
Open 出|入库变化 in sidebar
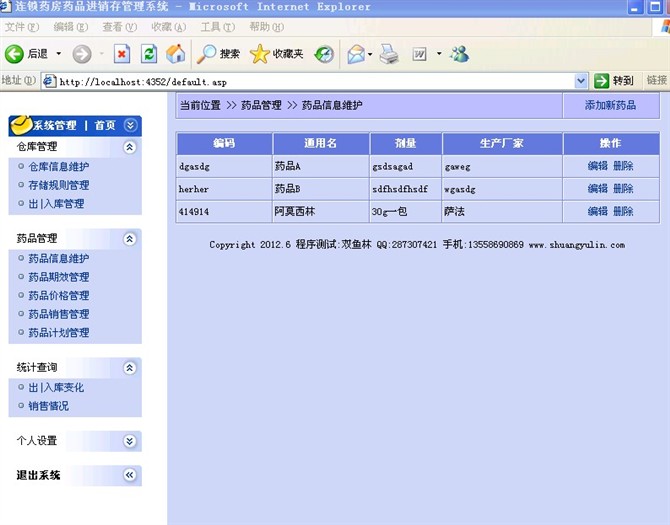[x=56, y=387]
